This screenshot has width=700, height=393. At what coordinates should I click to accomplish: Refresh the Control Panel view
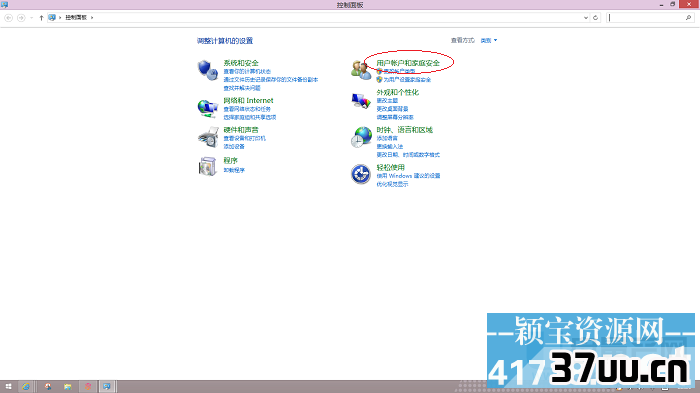[595, 18]
